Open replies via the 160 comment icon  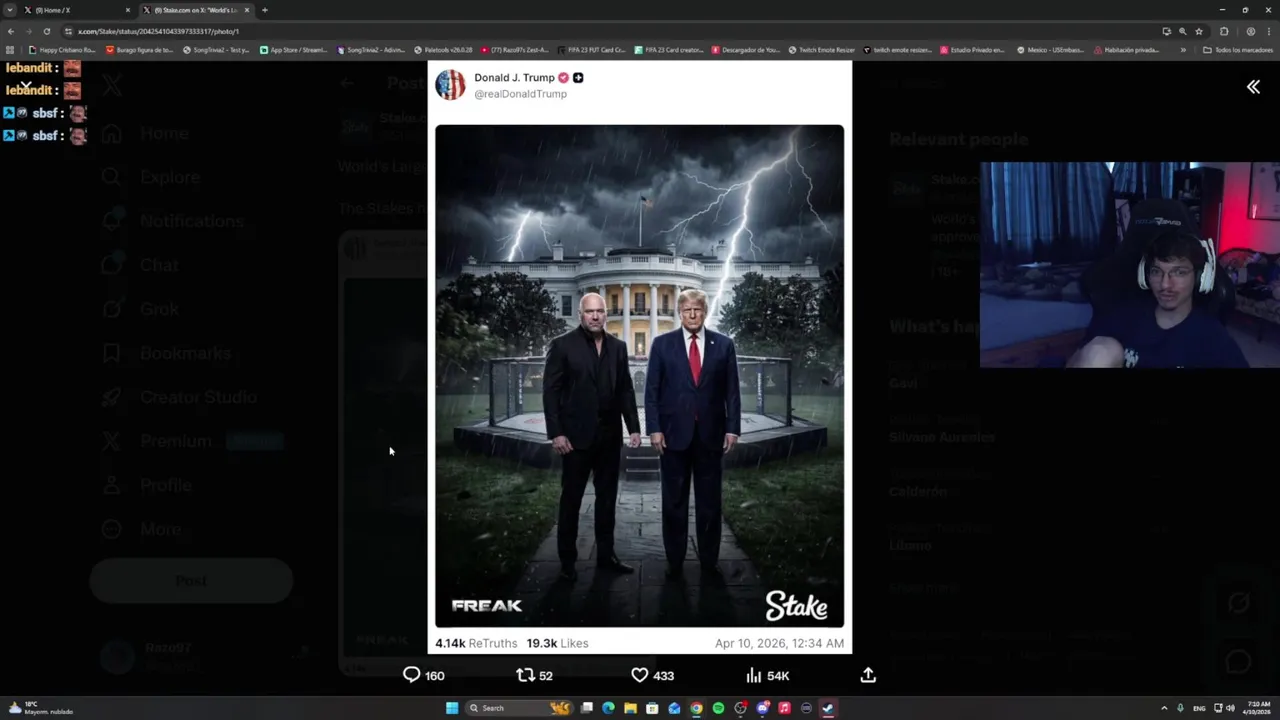(423, 675)
